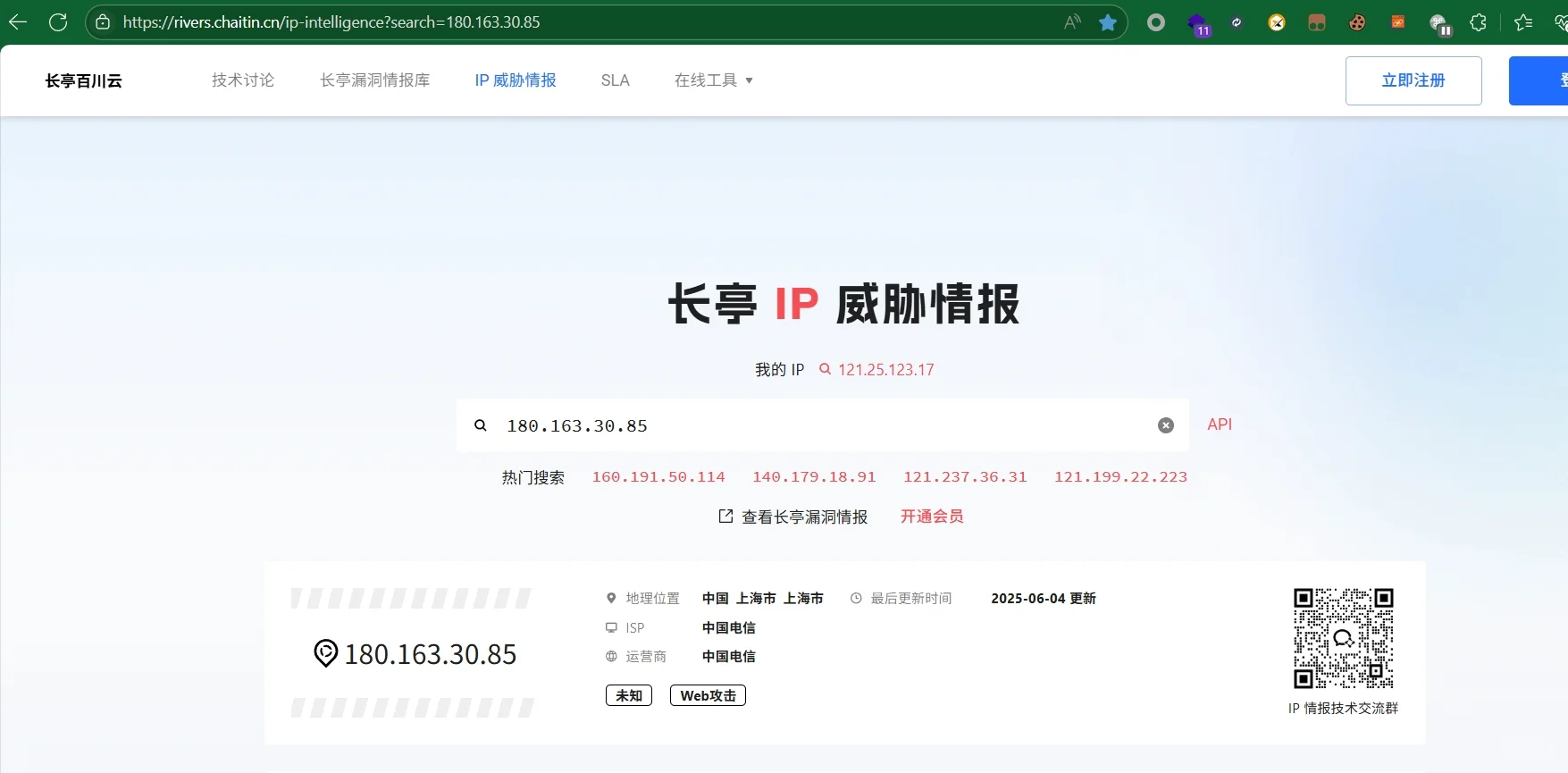Click the 2025-06-04 更新 timestamp text
The image size is (1568, 773).
pyautogui.click(x=1044, y=599)
